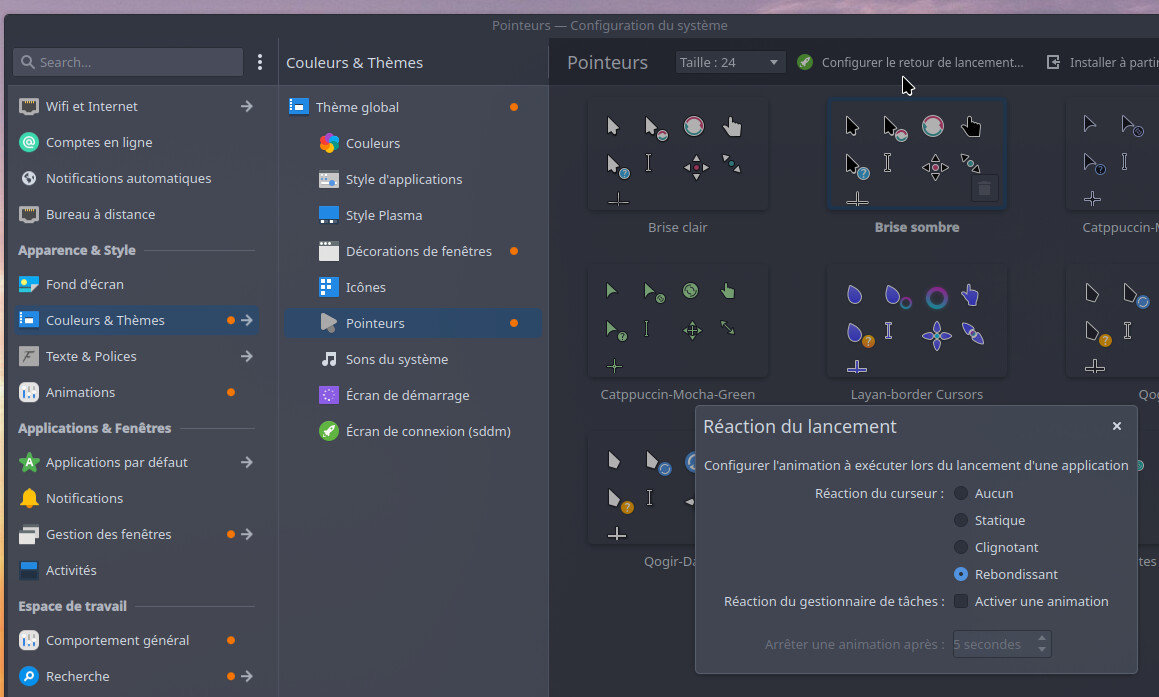The width and height of the screenshot is (1159, 697).
Task: Open Icônes settings page
Action: (x=365, y=287)
